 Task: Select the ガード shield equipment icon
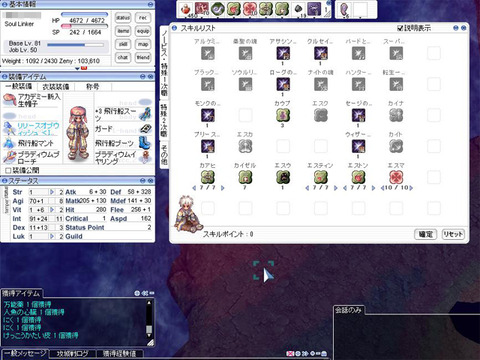145,128
